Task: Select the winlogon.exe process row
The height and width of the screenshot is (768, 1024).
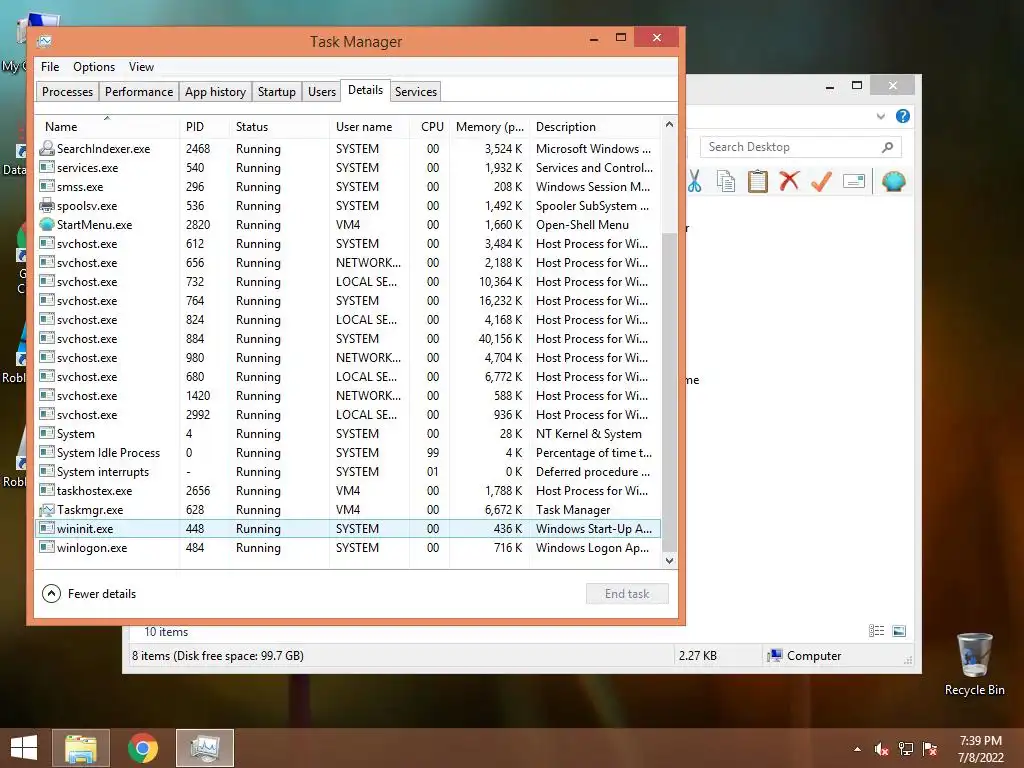Action: (349, 548)
